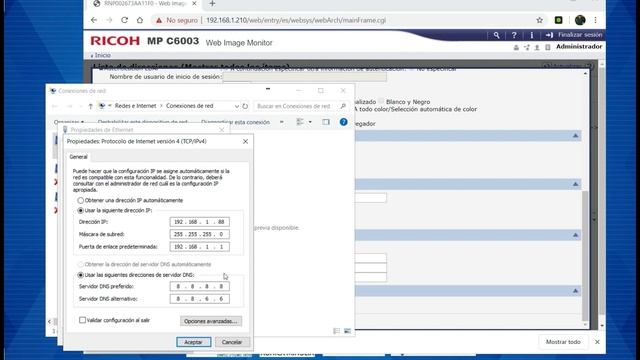This screenshot has width=640, height=360.
Task: Click the green browser extension icon
Action: pyautogui.click(x=558, y=20)
